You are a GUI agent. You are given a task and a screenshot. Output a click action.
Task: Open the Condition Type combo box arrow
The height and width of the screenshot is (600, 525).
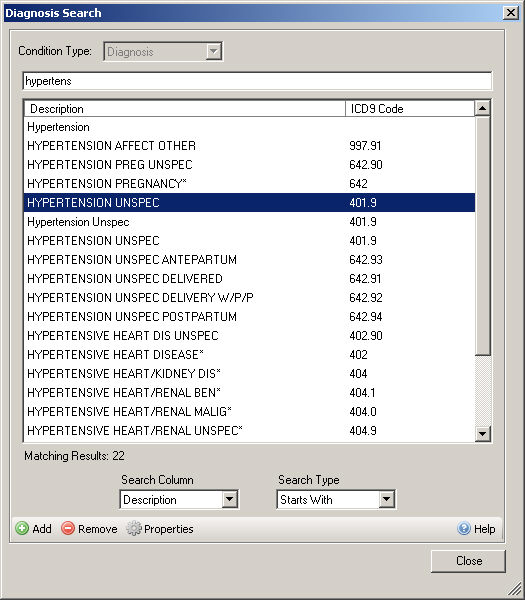coord(214,51)
